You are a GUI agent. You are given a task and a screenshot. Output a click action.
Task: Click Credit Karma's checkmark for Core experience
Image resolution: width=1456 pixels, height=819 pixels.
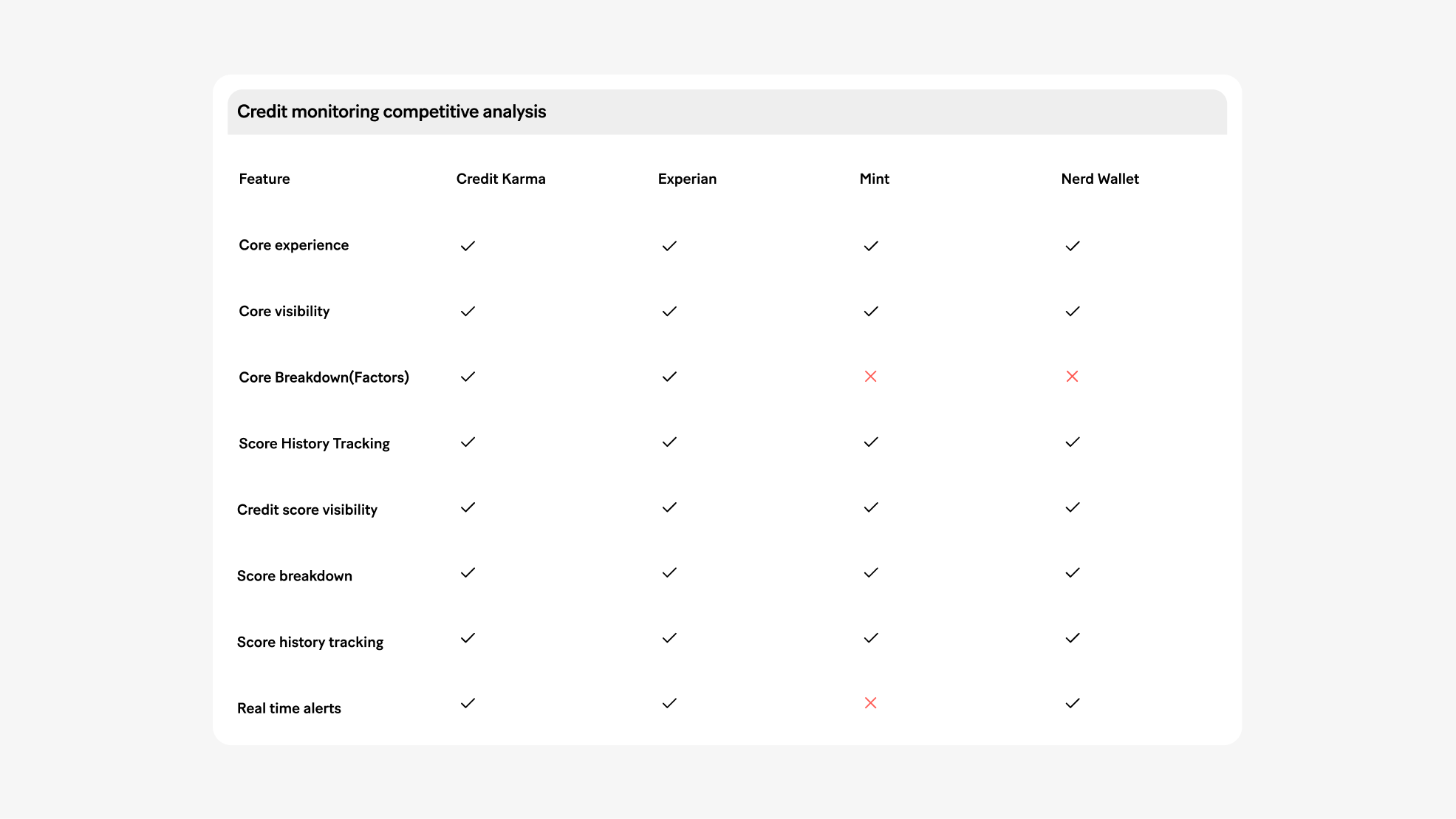point(468,246)
